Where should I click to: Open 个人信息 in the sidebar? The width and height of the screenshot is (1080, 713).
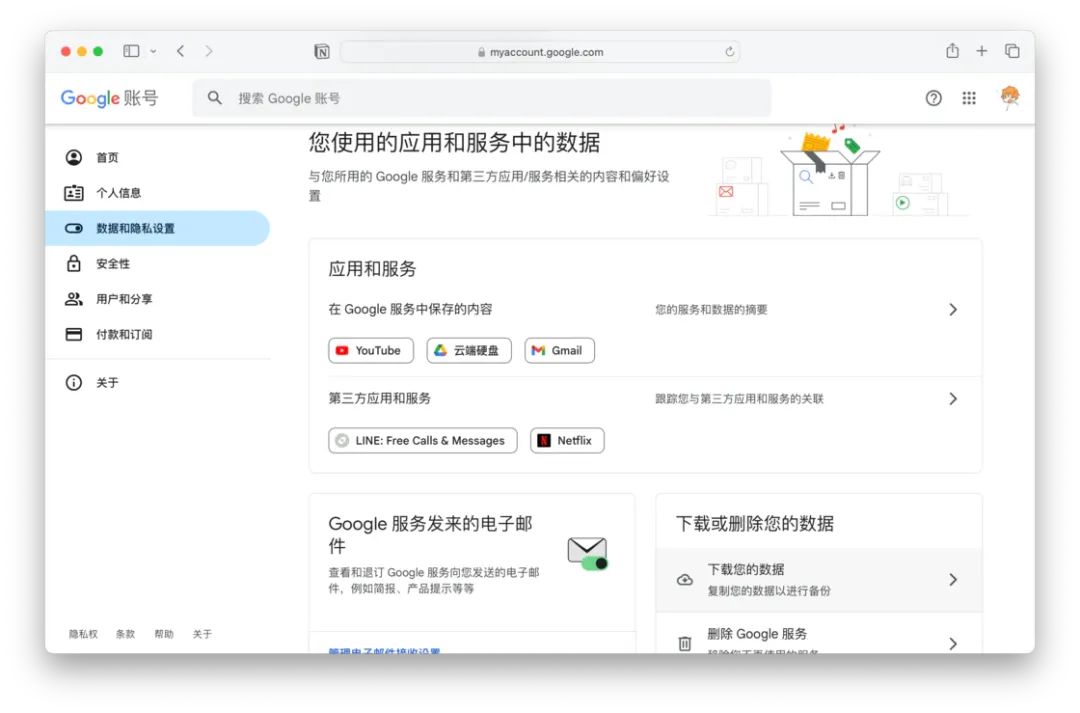[x=158, y=193]
